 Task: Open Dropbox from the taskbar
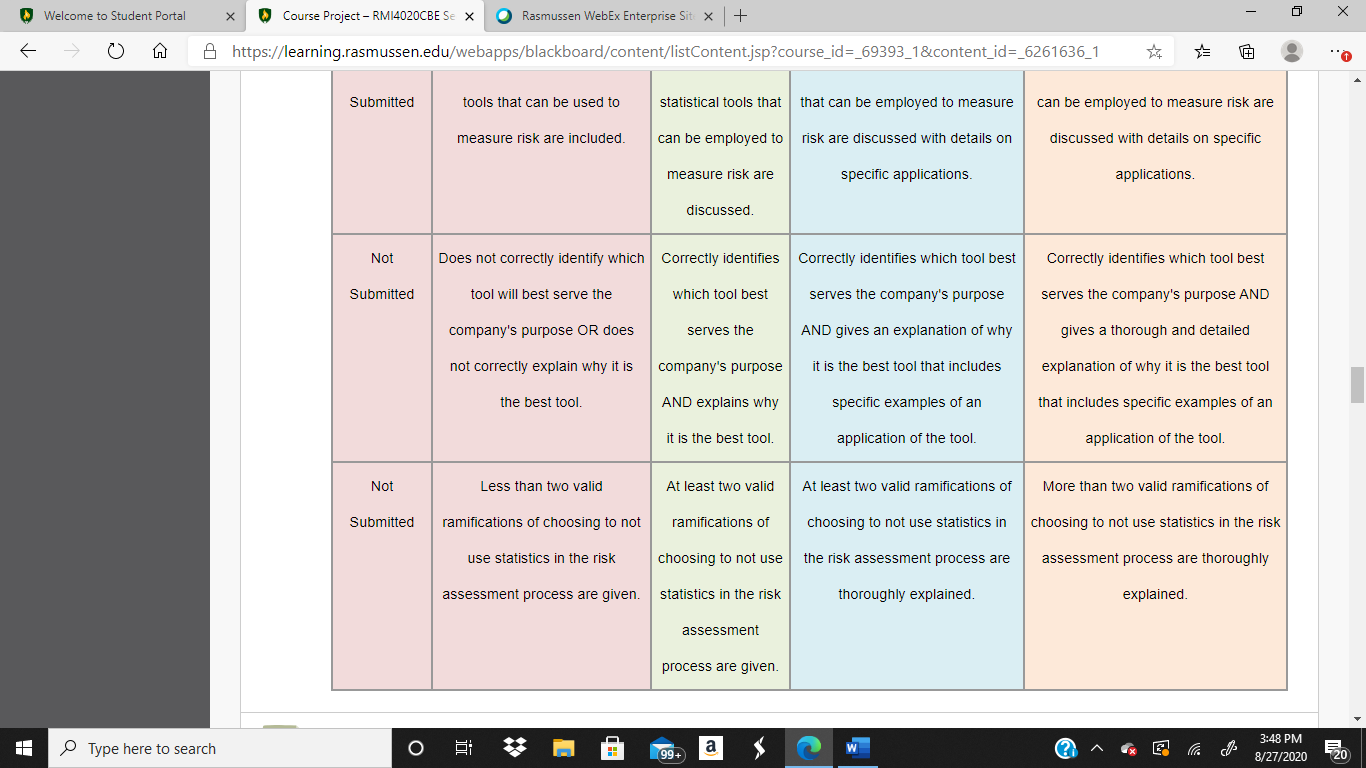(514, 748)
